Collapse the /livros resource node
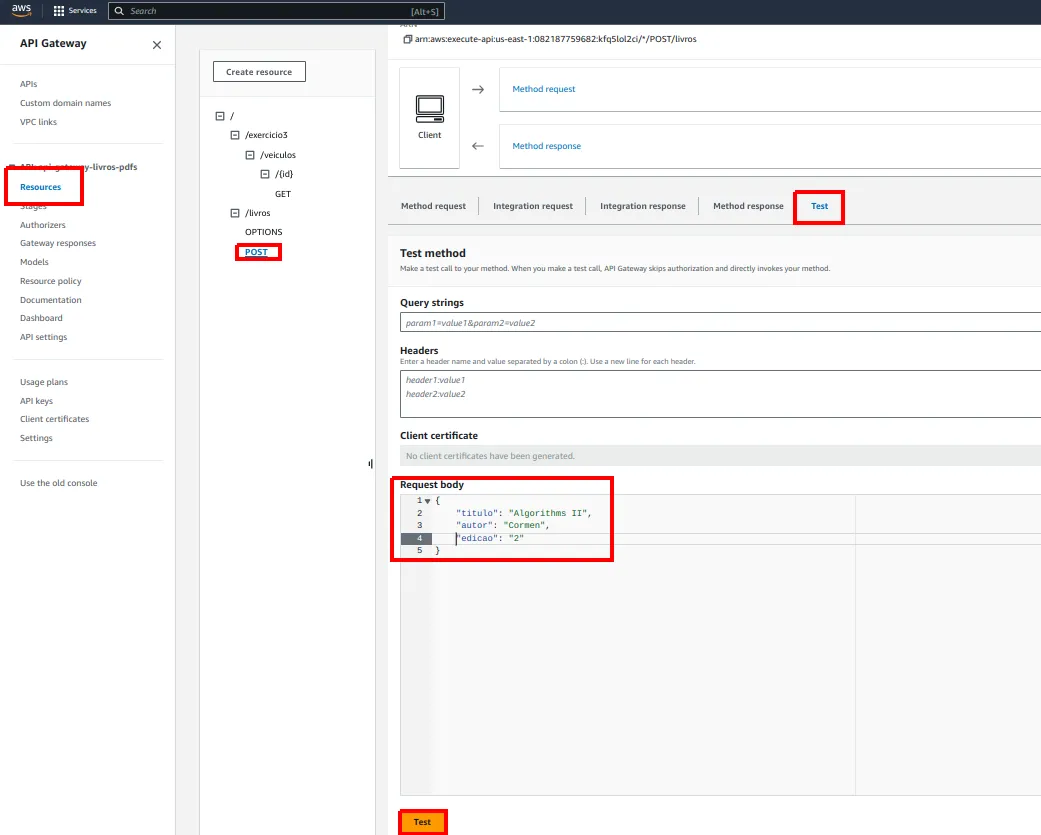This screenshot has width=1041, height=835. coord(234,213)
